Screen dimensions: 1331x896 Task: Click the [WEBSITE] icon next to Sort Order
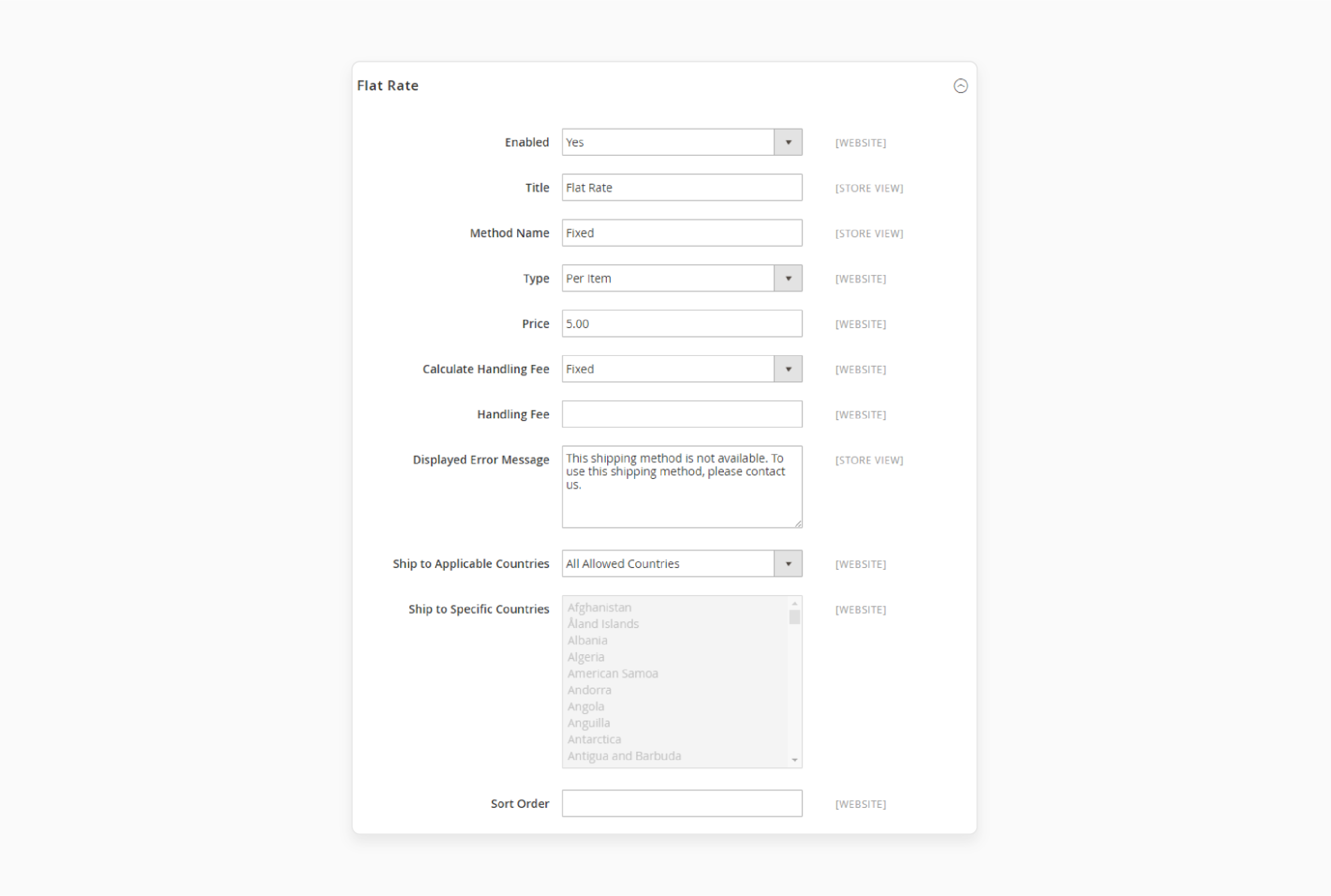click(859, 803)
